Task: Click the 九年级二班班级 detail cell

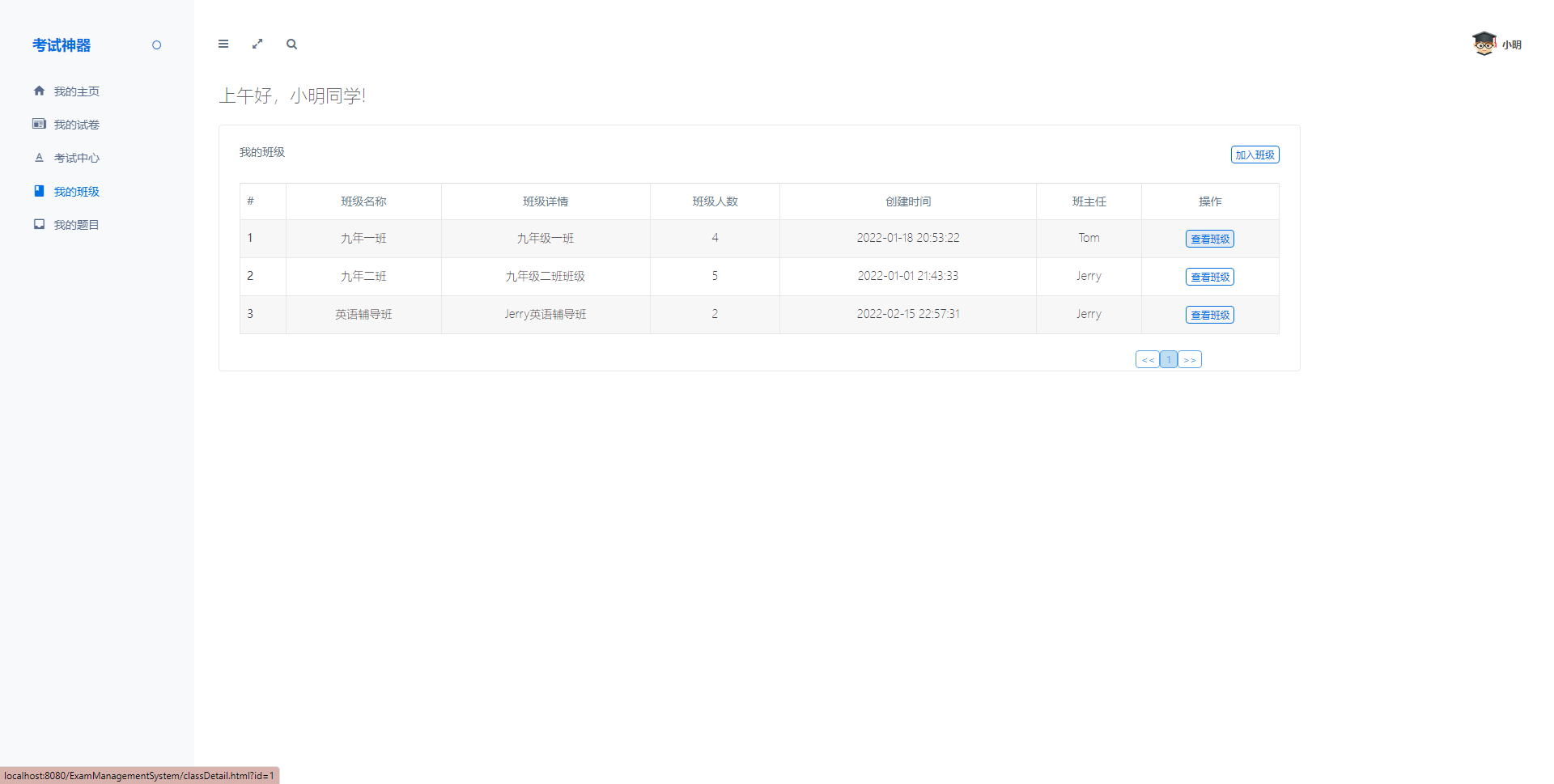Action: tap(546, 276)
